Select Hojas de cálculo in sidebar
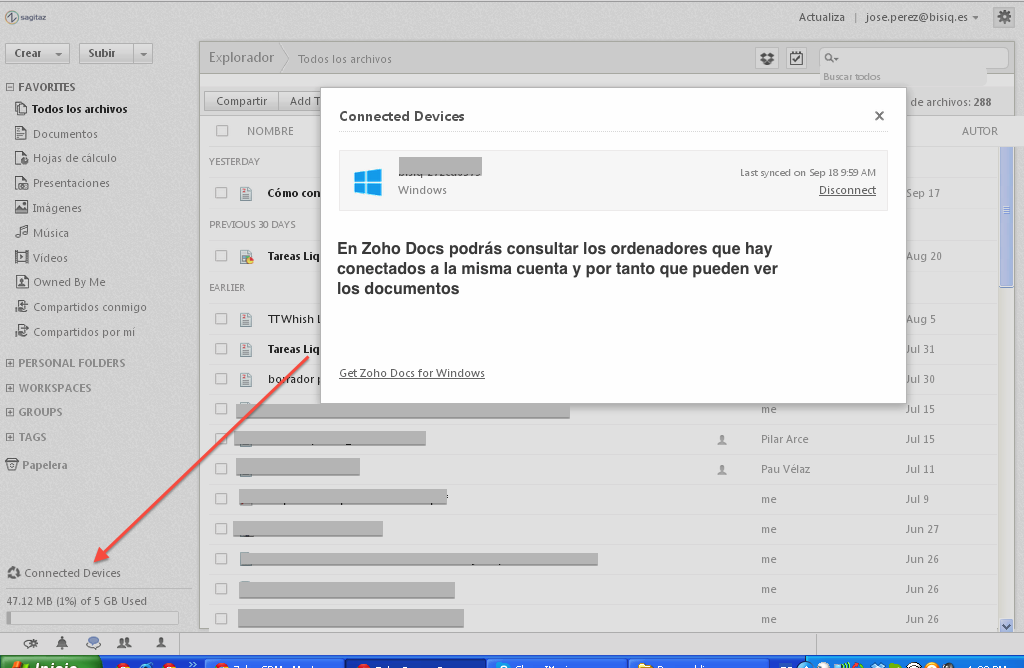1024x668 pixels. (x=74, y=158)
